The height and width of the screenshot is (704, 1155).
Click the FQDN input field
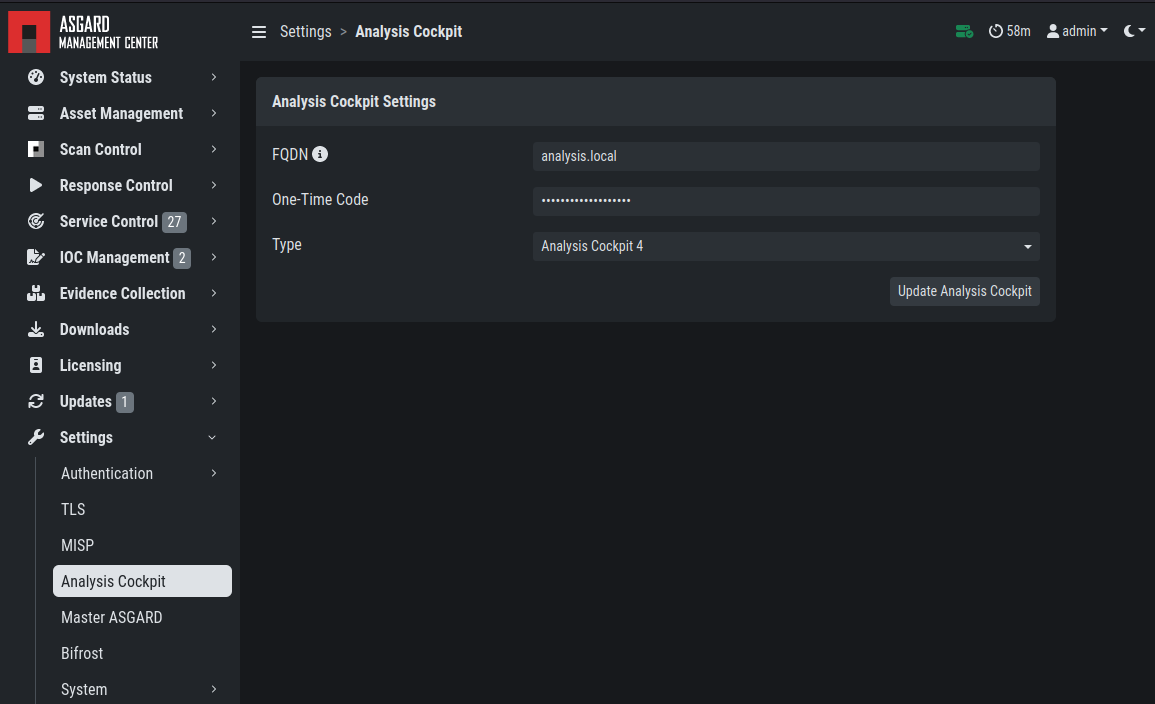[x=786, y=157]
